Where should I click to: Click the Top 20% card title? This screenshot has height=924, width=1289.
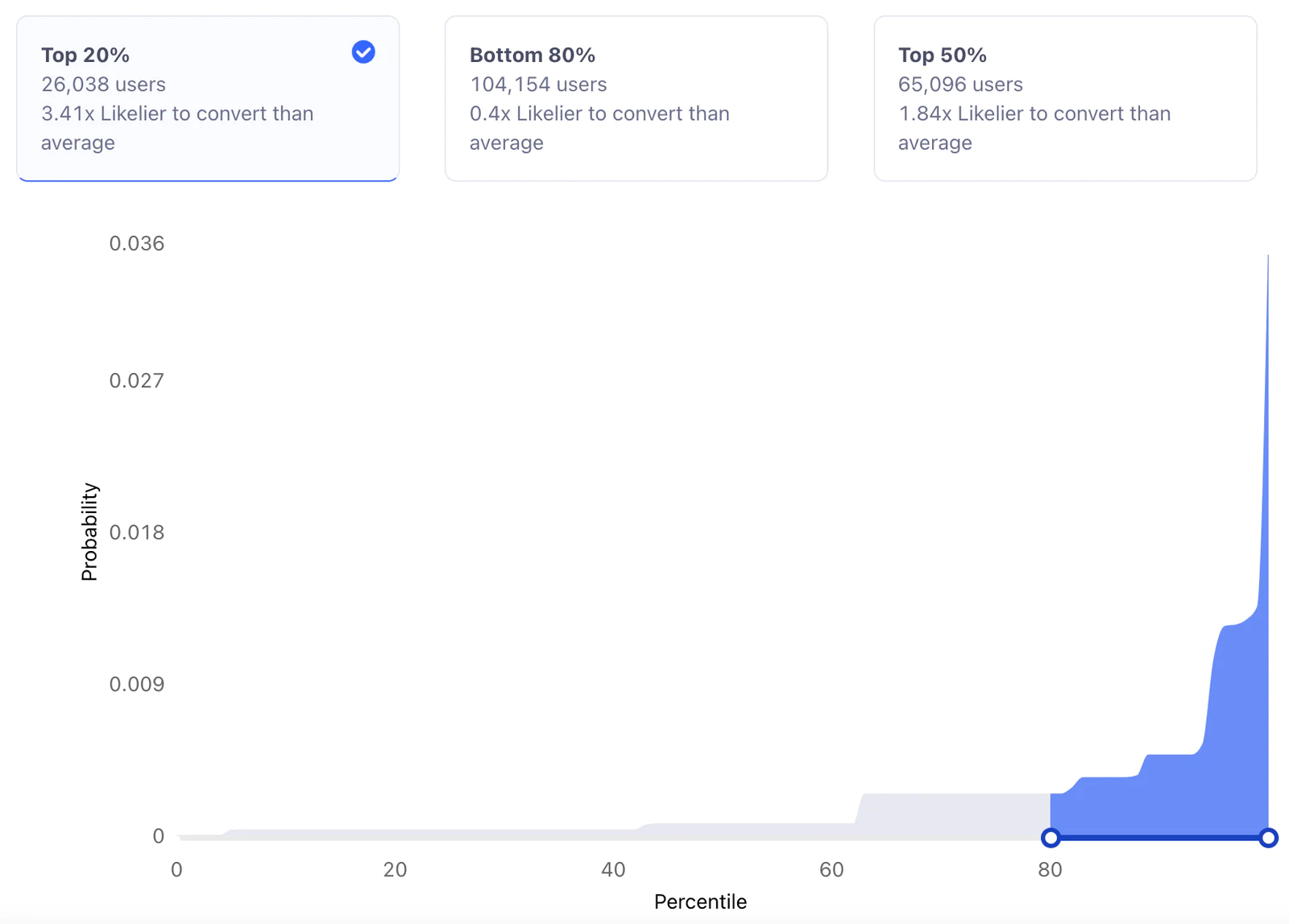pos(85,55)
